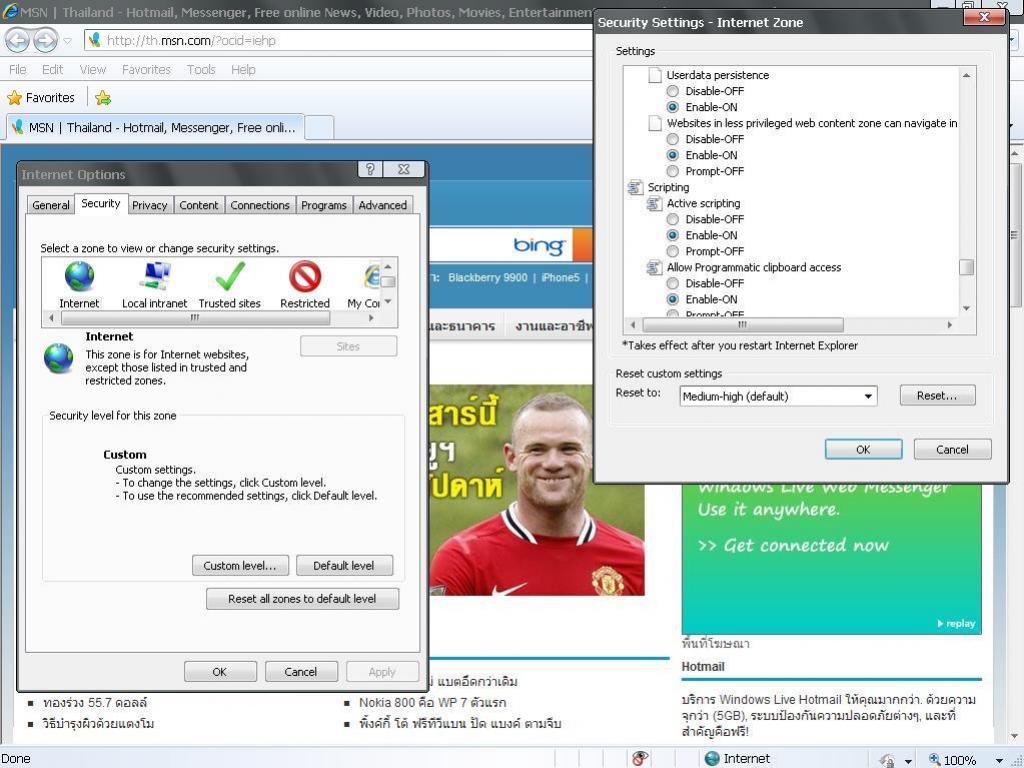Select Enable for Userdata persistence

(x=673, y=107)
